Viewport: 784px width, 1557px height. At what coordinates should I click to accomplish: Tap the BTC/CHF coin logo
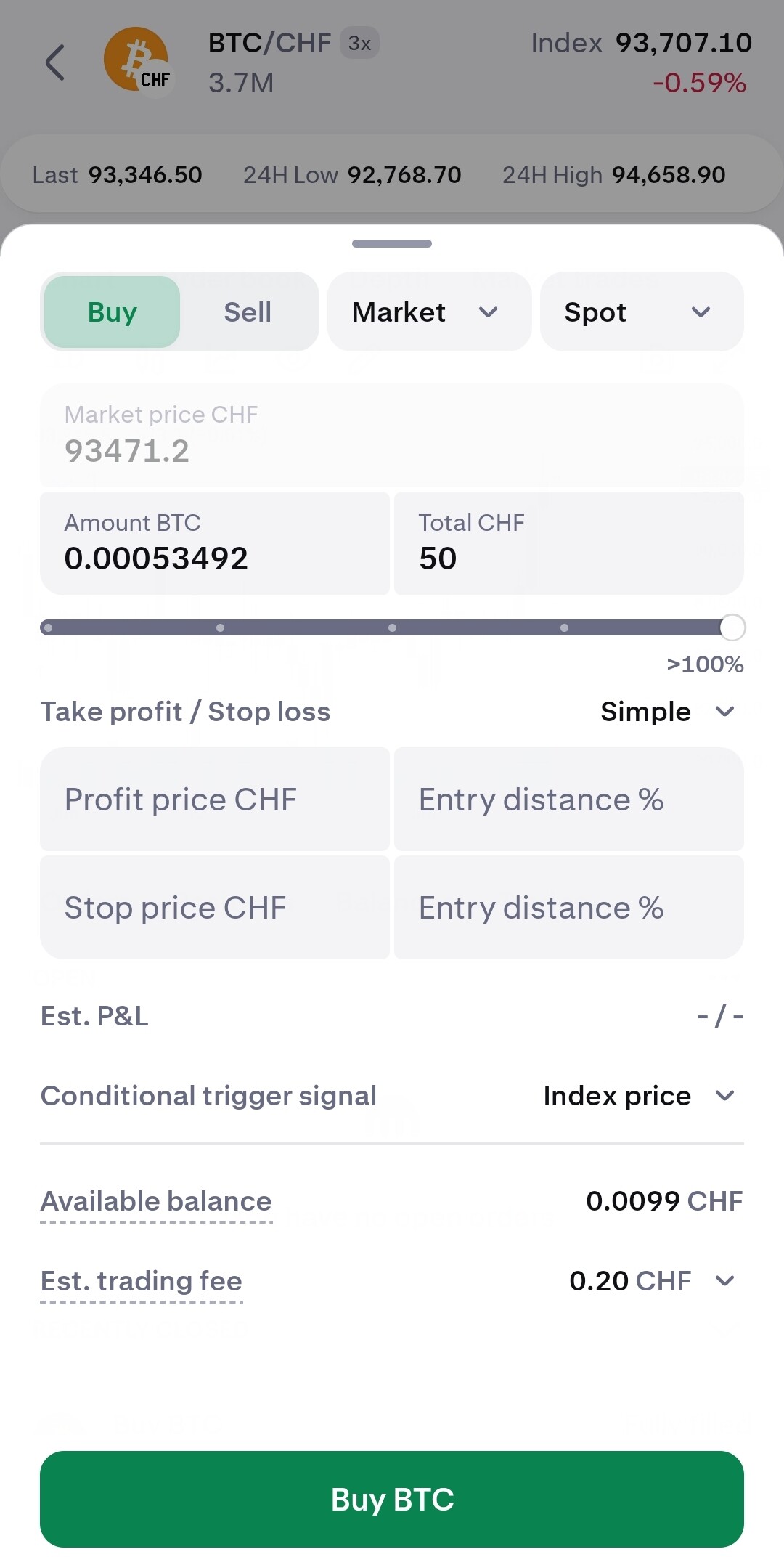(137, 62)
